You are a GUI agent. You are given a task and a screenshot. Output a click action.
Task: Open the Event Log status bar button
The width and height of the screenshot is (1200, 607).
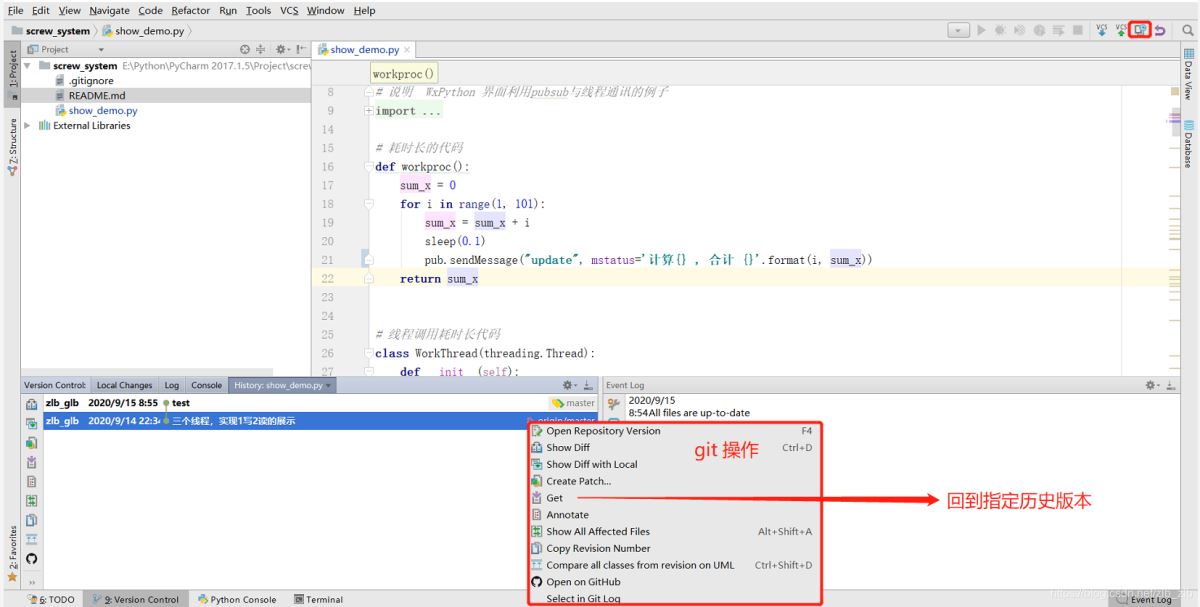point(1144,600)
